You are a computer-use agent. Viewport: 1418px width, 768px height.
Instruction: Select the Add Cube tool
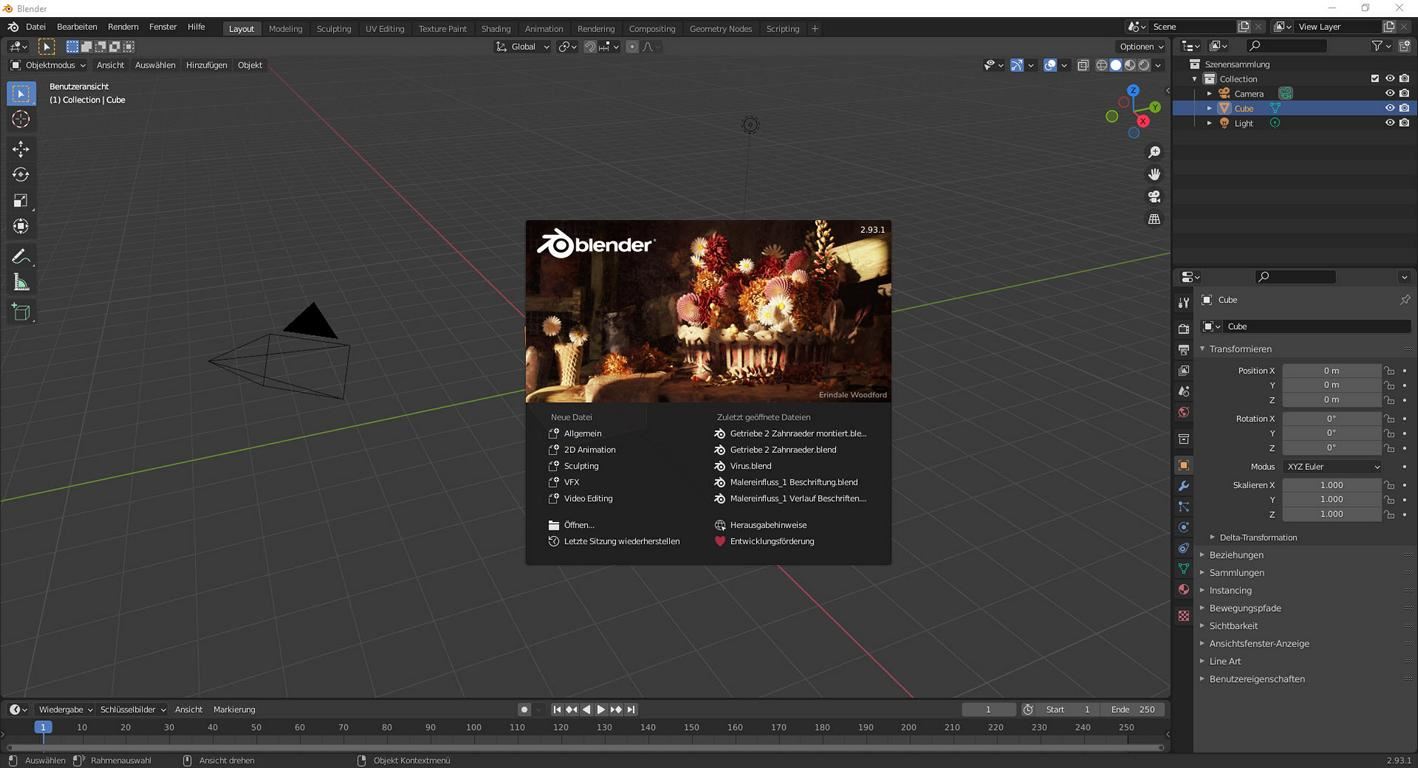pos(20,312)
